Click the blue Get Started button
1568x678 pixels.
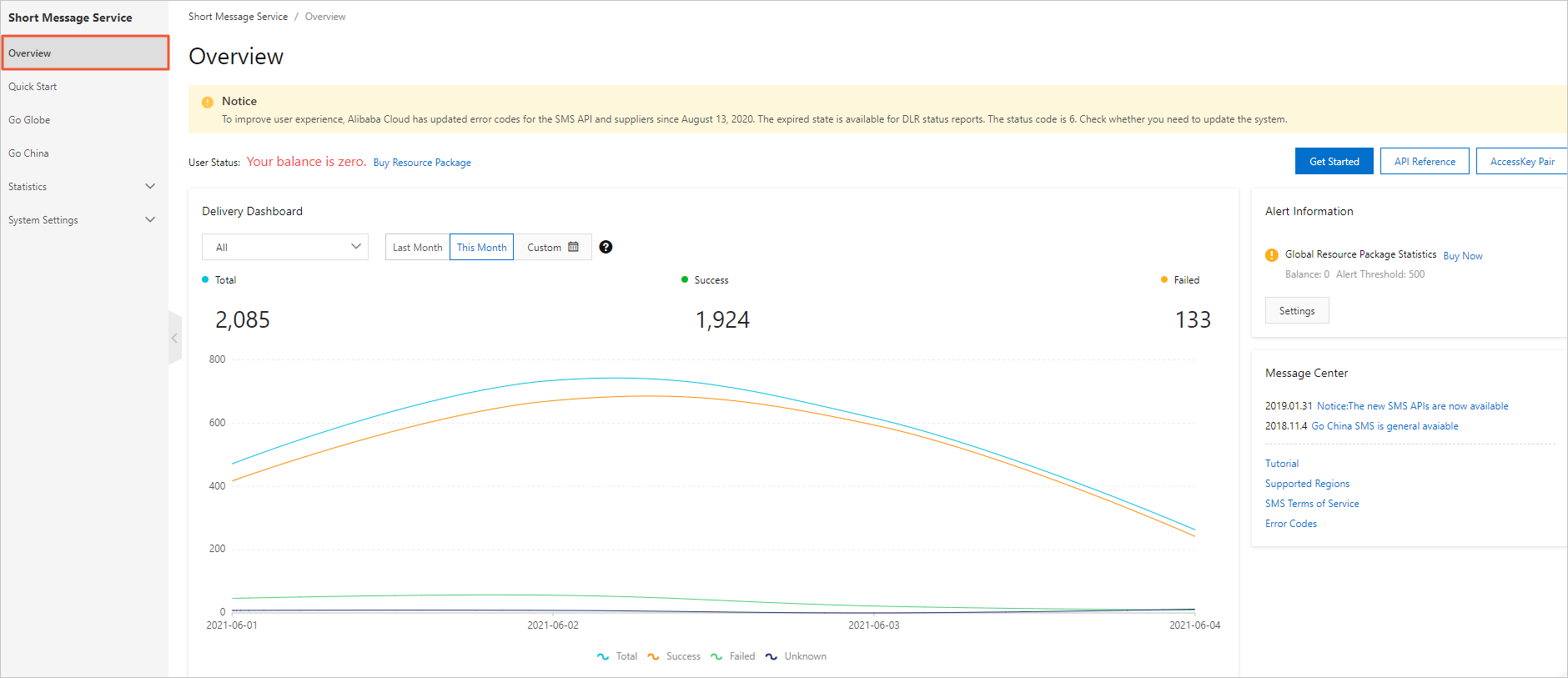pos(1334,161)
